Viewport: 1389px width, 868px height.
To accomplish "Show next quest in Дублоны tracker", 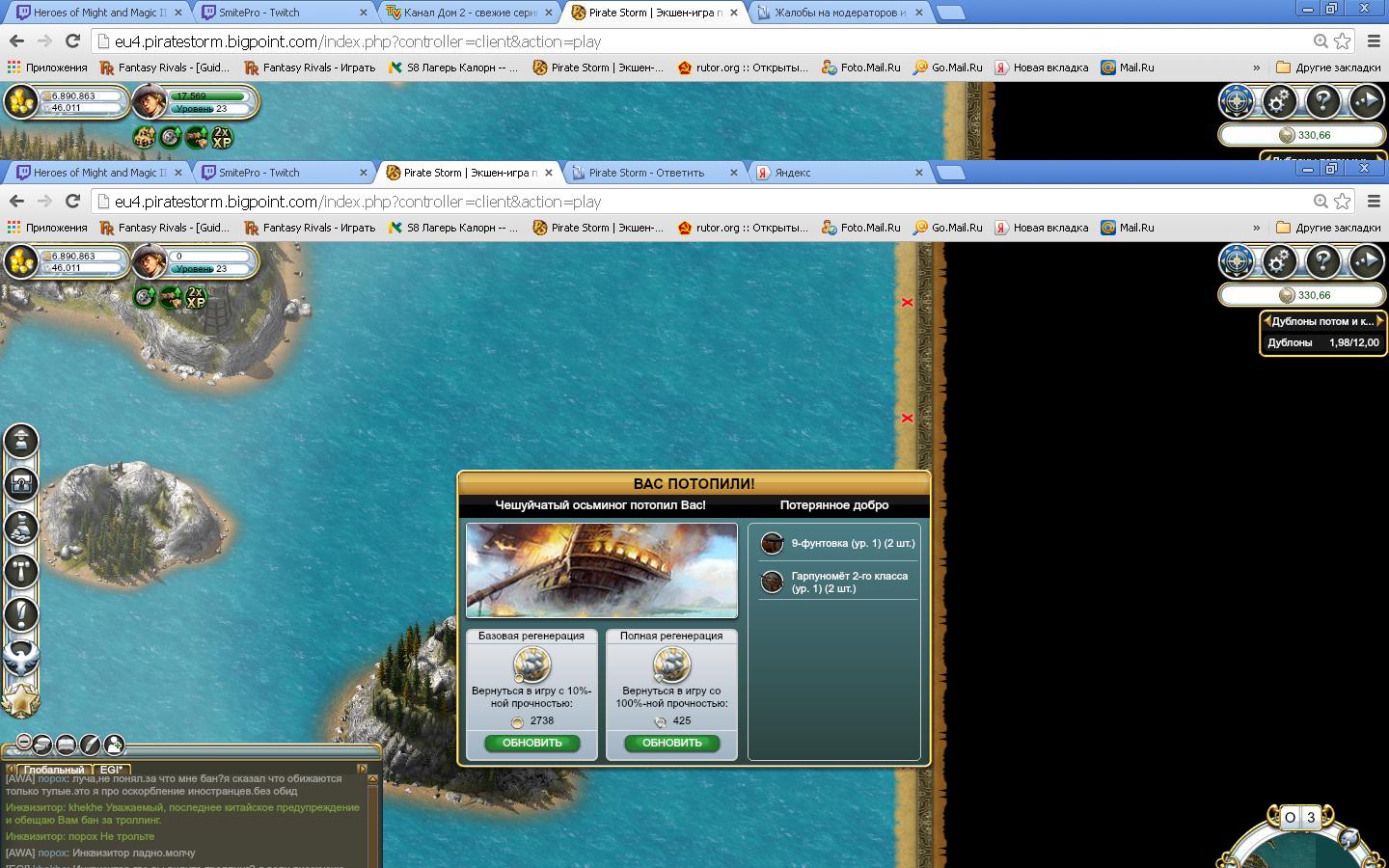I will [x=1379, y=321].
